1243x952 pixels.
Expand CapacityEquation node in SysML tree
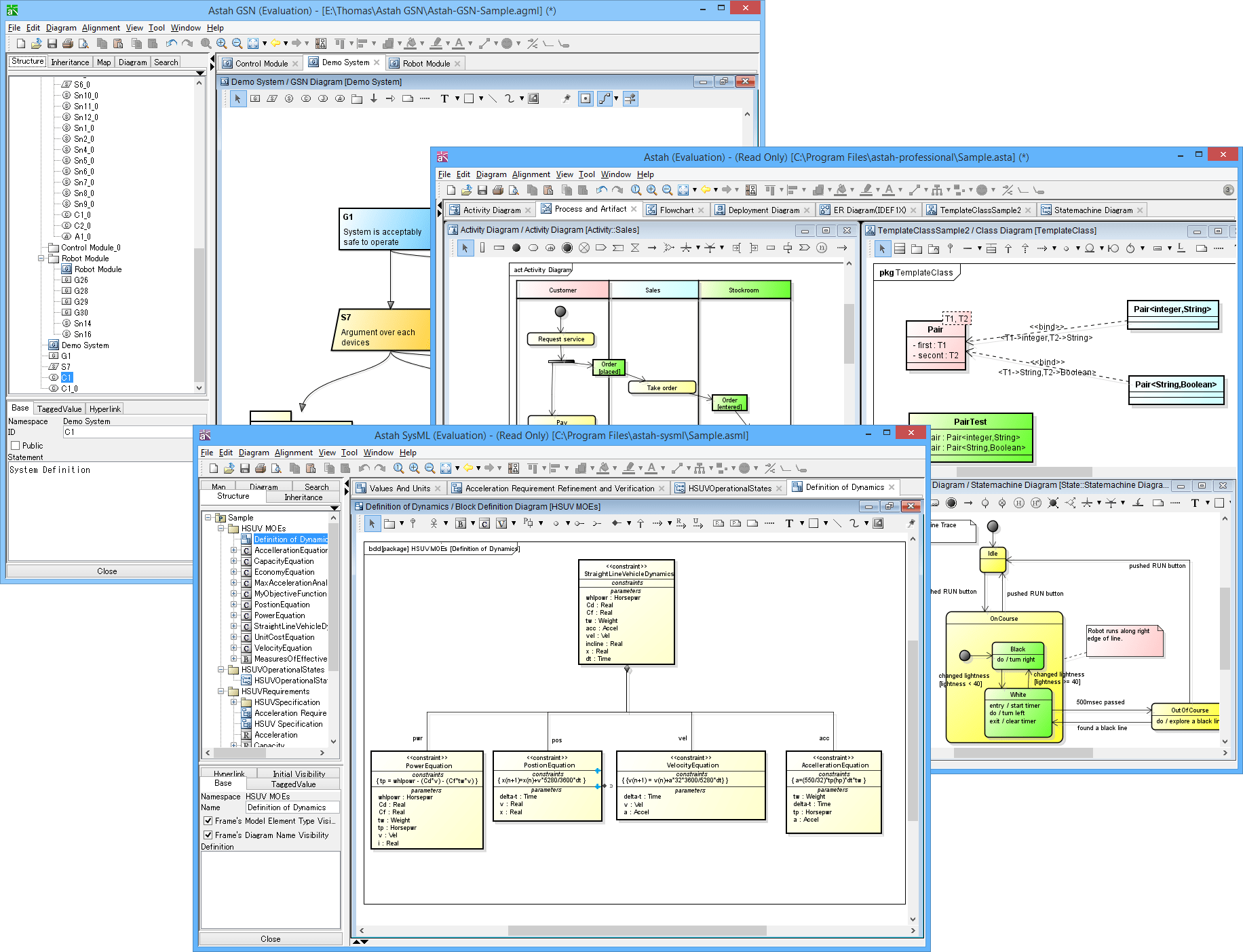point(234,561)
